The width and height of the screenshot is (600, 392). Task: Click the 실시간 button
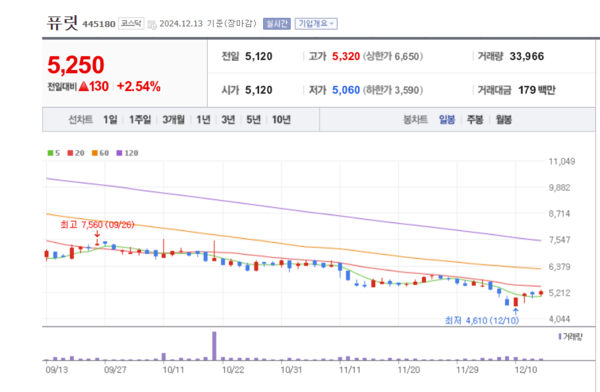[277, 24]
